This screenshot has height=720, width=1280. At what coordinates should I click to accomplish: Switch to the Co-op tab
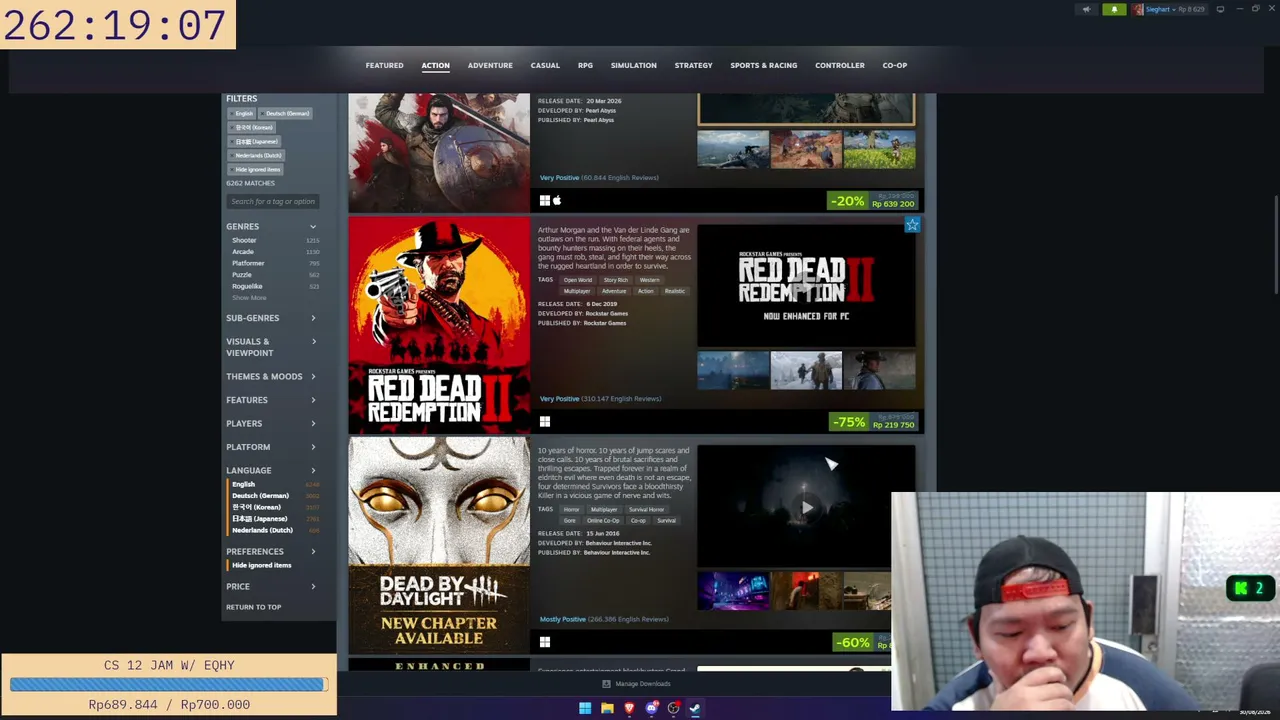click(895, 66)
